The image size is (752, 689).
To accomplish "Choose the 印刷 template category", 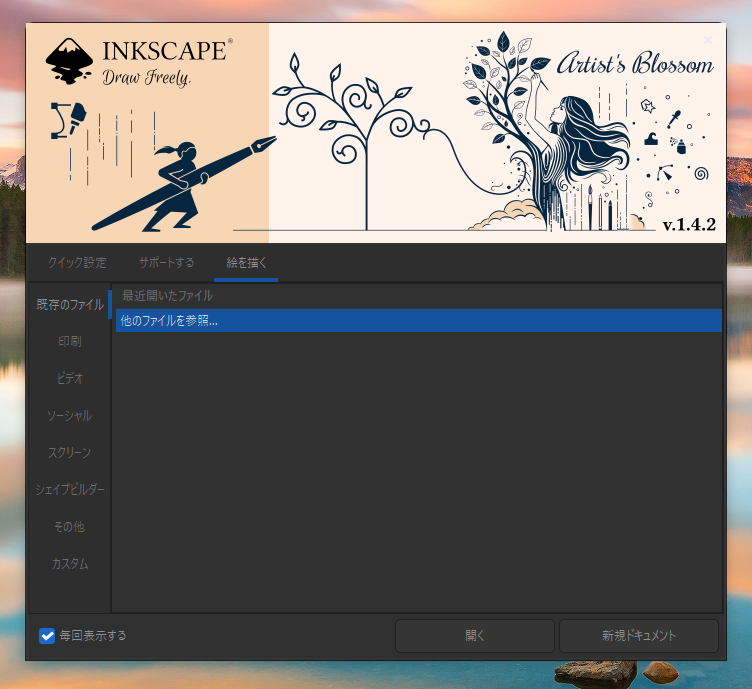I will tap(69, 341).
